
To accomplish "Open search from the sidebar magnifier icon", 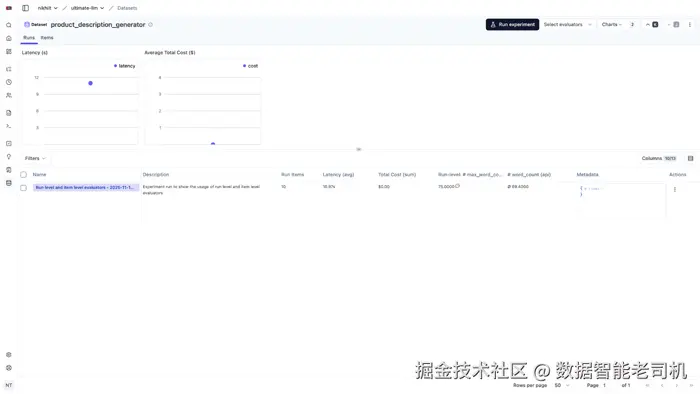I will (x=8, y=25).
